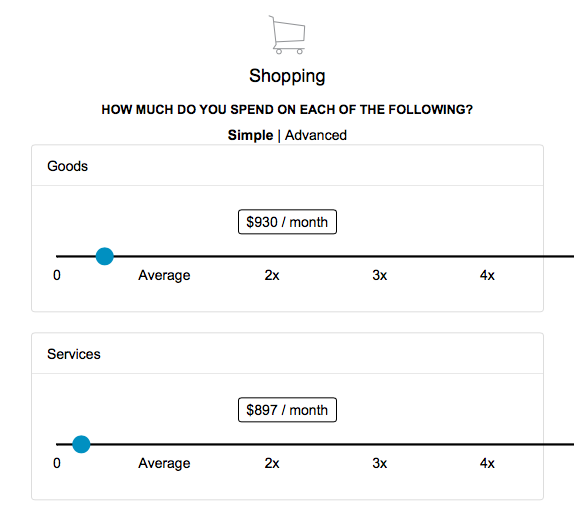Screen dimensions: 586x516
Task: Click the Services slider handle
Action: [x=81, y=444]
